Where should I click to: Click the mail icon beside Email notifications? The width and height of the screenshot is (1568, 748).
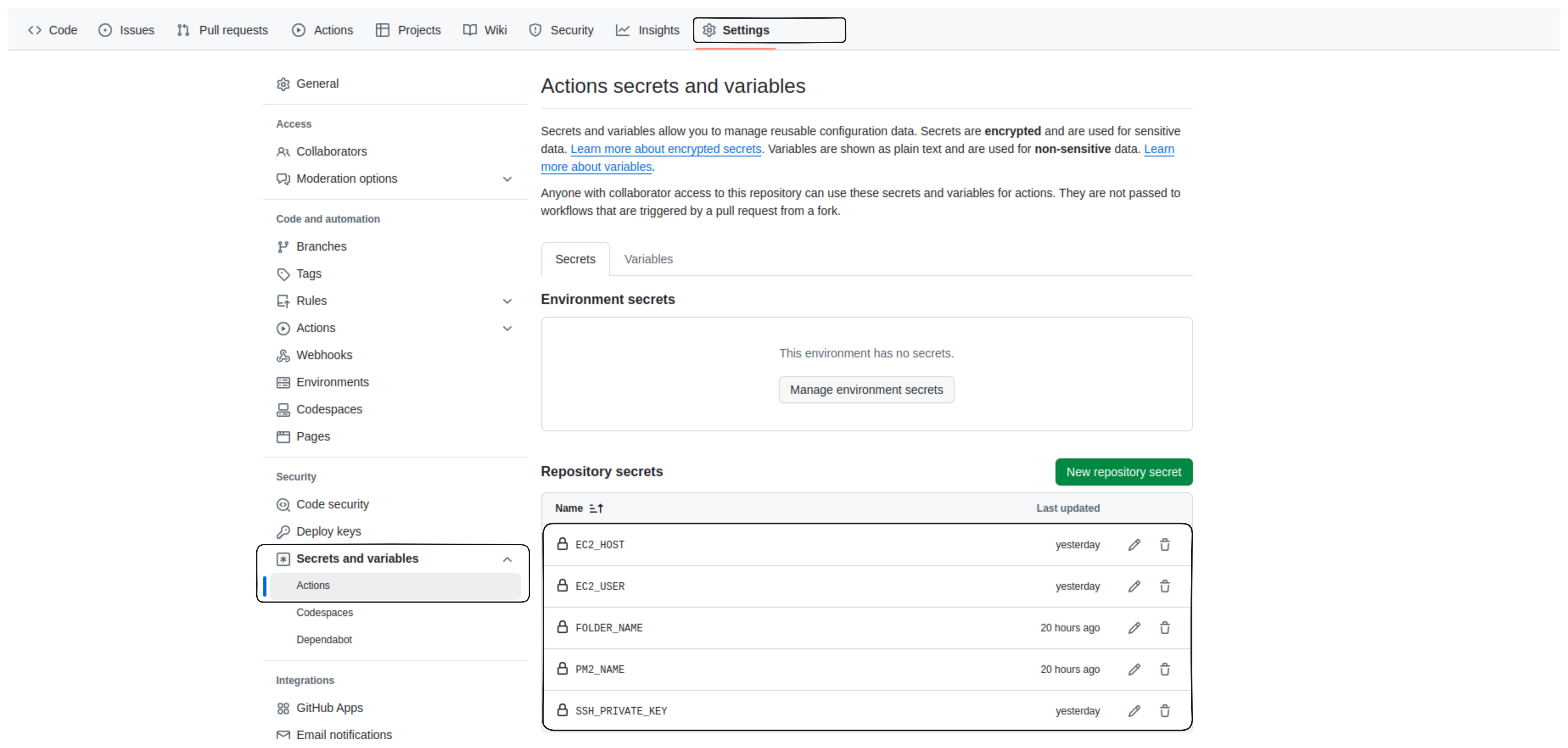[x=283, y=734]
